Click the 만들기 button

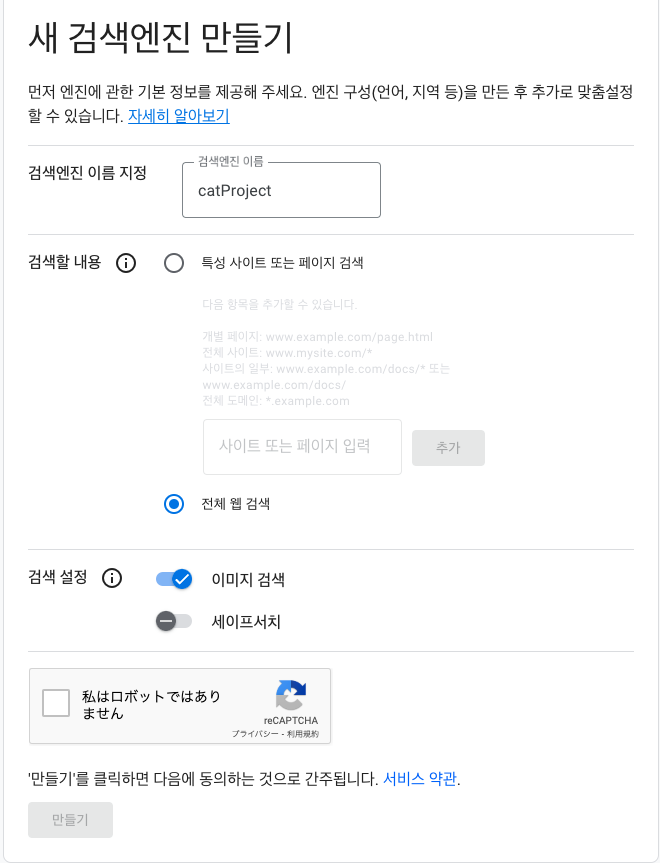[70, 820]
